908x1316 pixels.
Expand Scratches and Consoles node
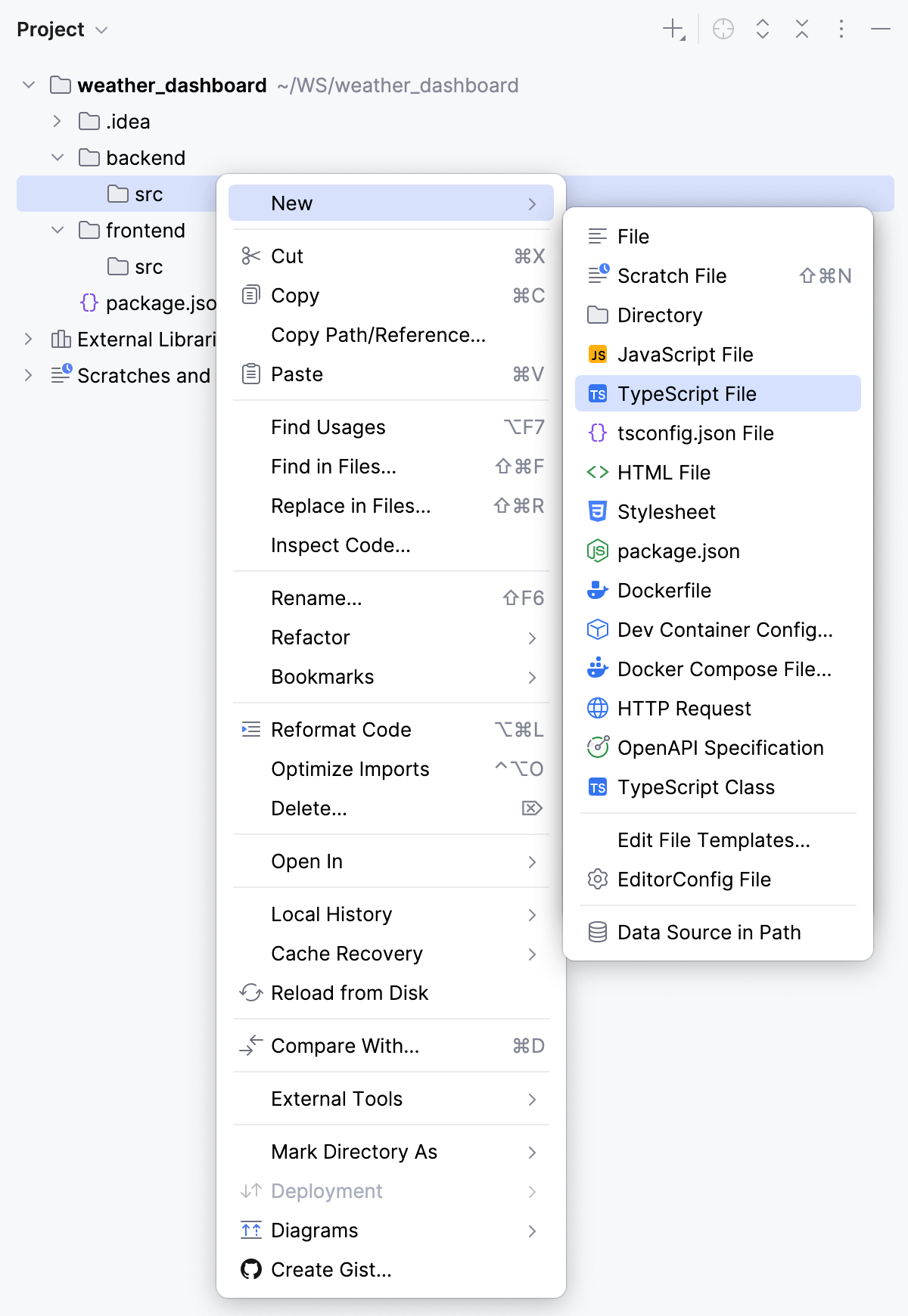[29, 375]
